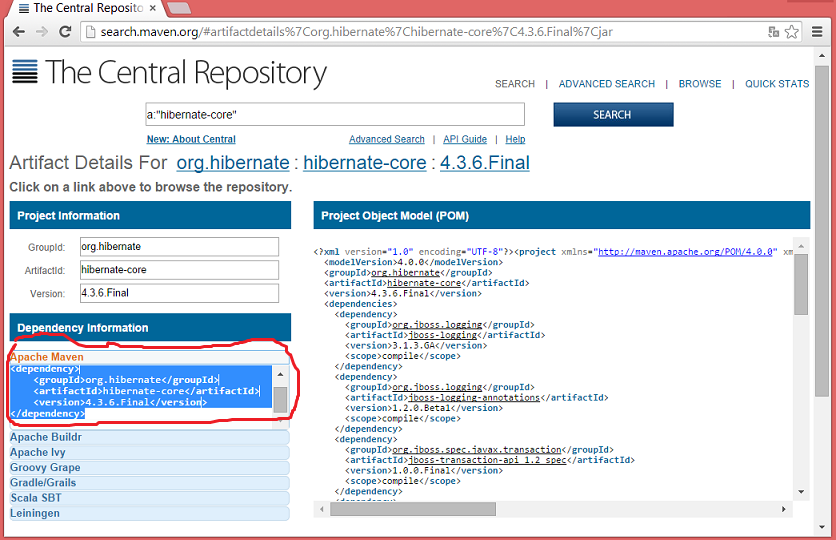Click the up arrow of the dependency snippet scrollbar

[280, 374]
